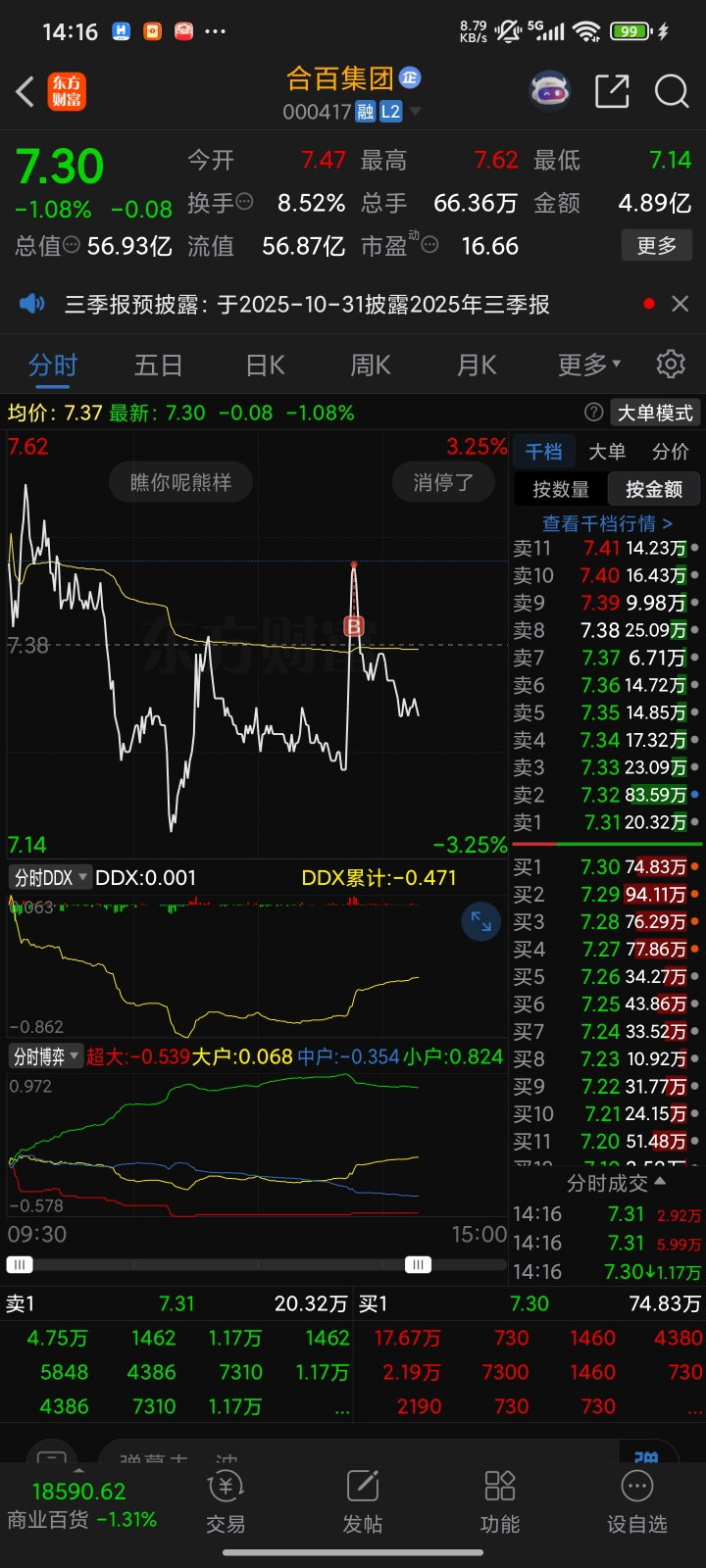This screenshot has height=1568, width=706.
Task: Tap the 融 margin badge
Action: point(365,112)
